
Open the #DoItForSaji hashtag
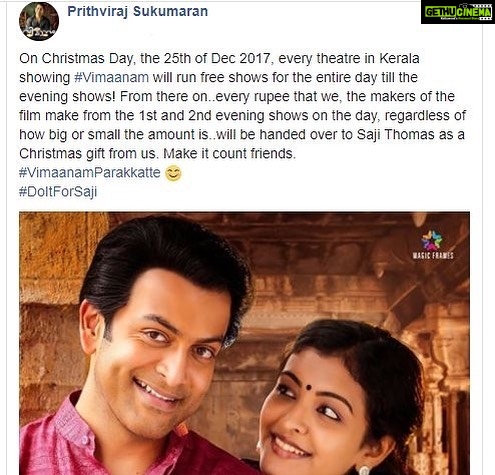[58, 192]
